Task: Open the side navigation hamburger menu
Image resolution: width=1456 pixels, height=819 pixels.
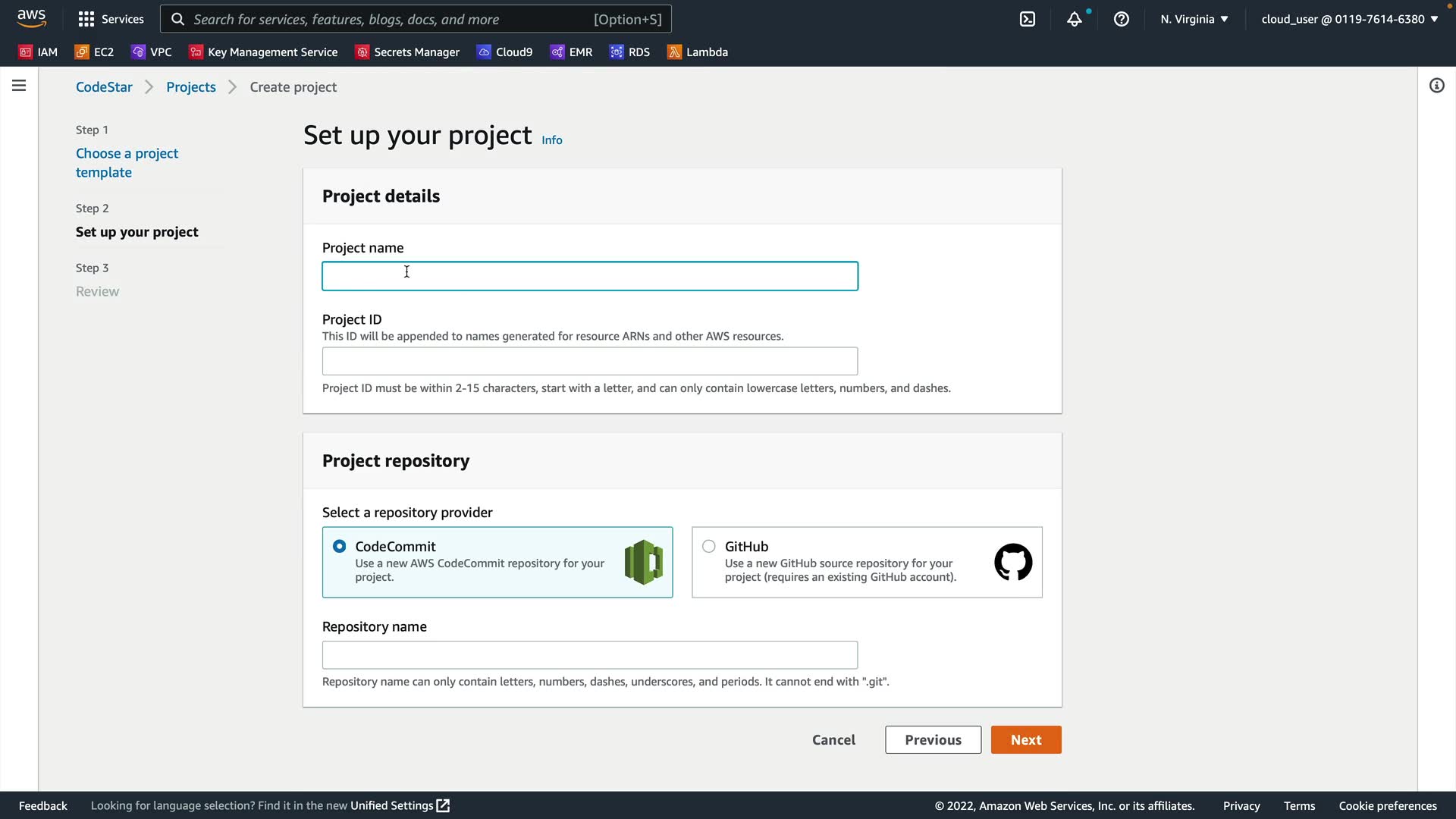Action: (19, 86)
